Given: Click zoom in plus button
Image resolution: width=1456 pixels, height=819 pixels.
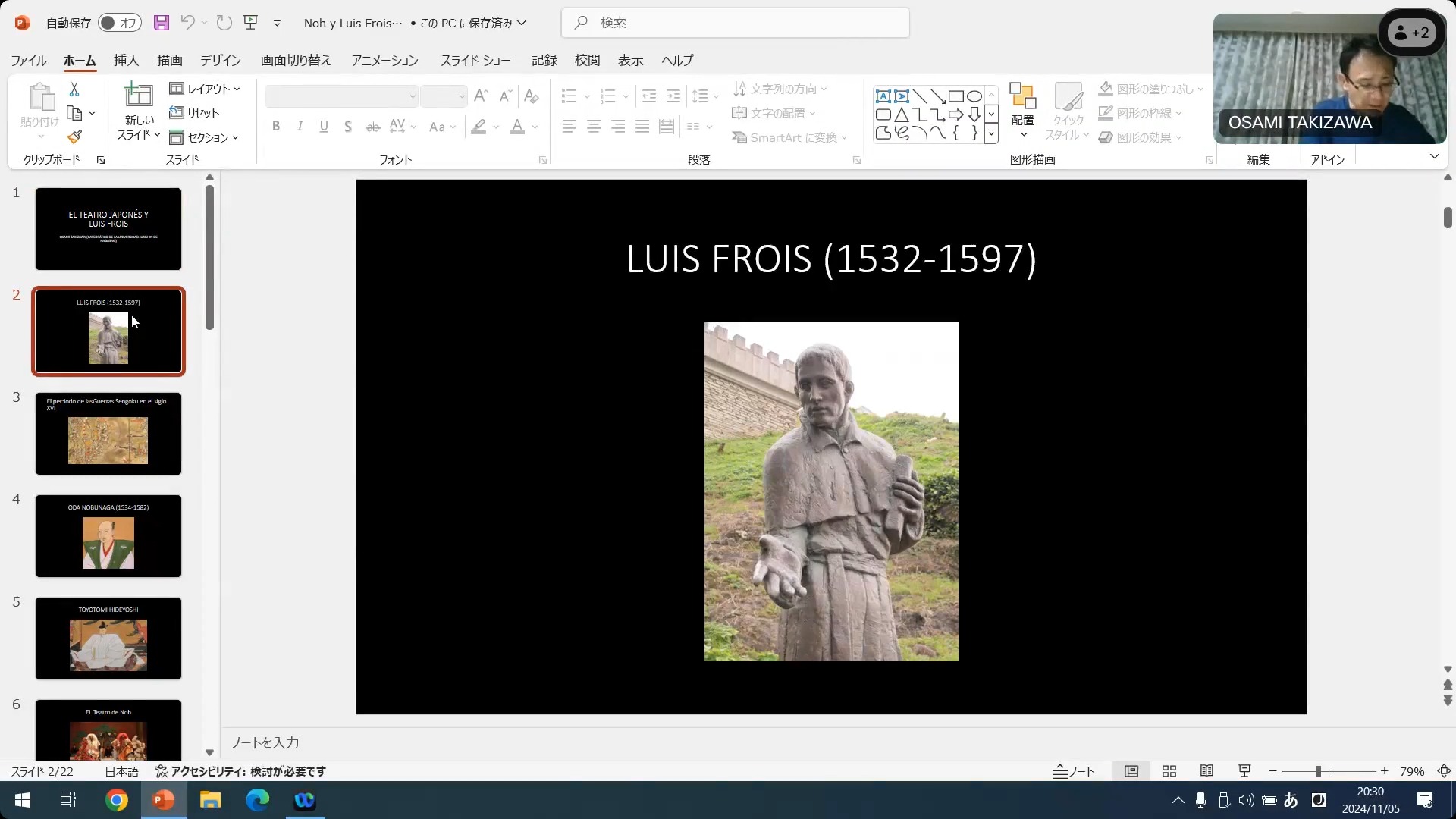Looking at the screenshot, I should point(1384,771).
